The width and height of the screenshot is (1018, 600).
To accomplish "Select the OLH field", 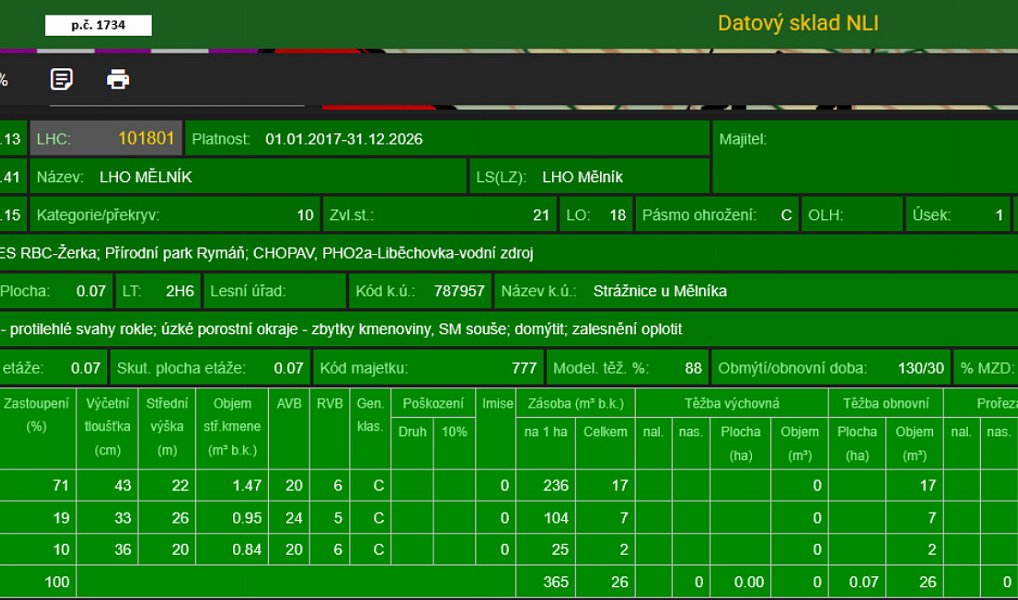I will 852,215.
